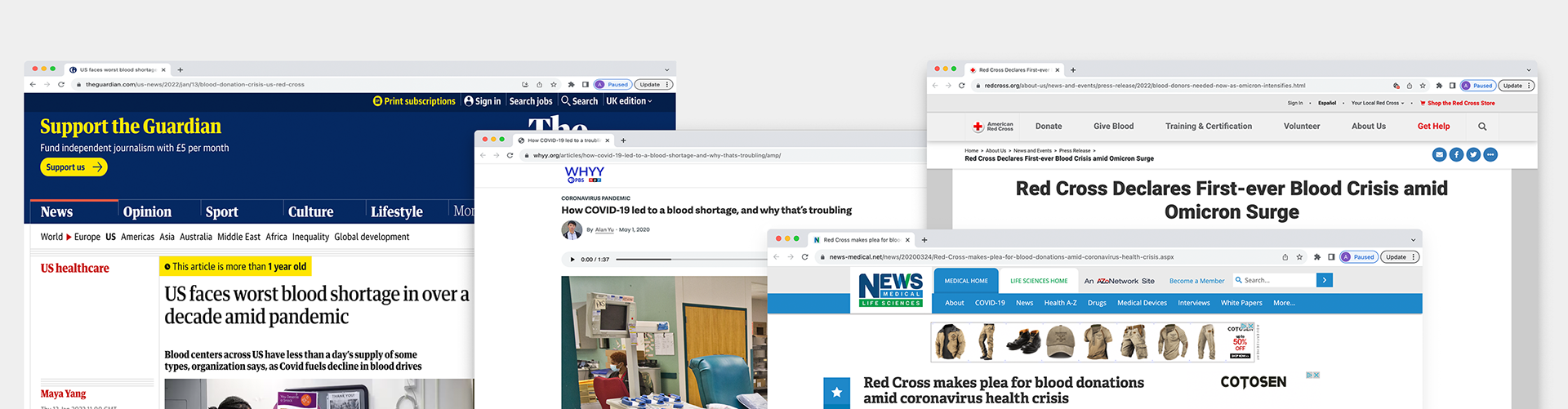The height and width of the screenshot is (409, 1568).
Task: Open a new tab in the WHYY window
Action: coord(623,140)
